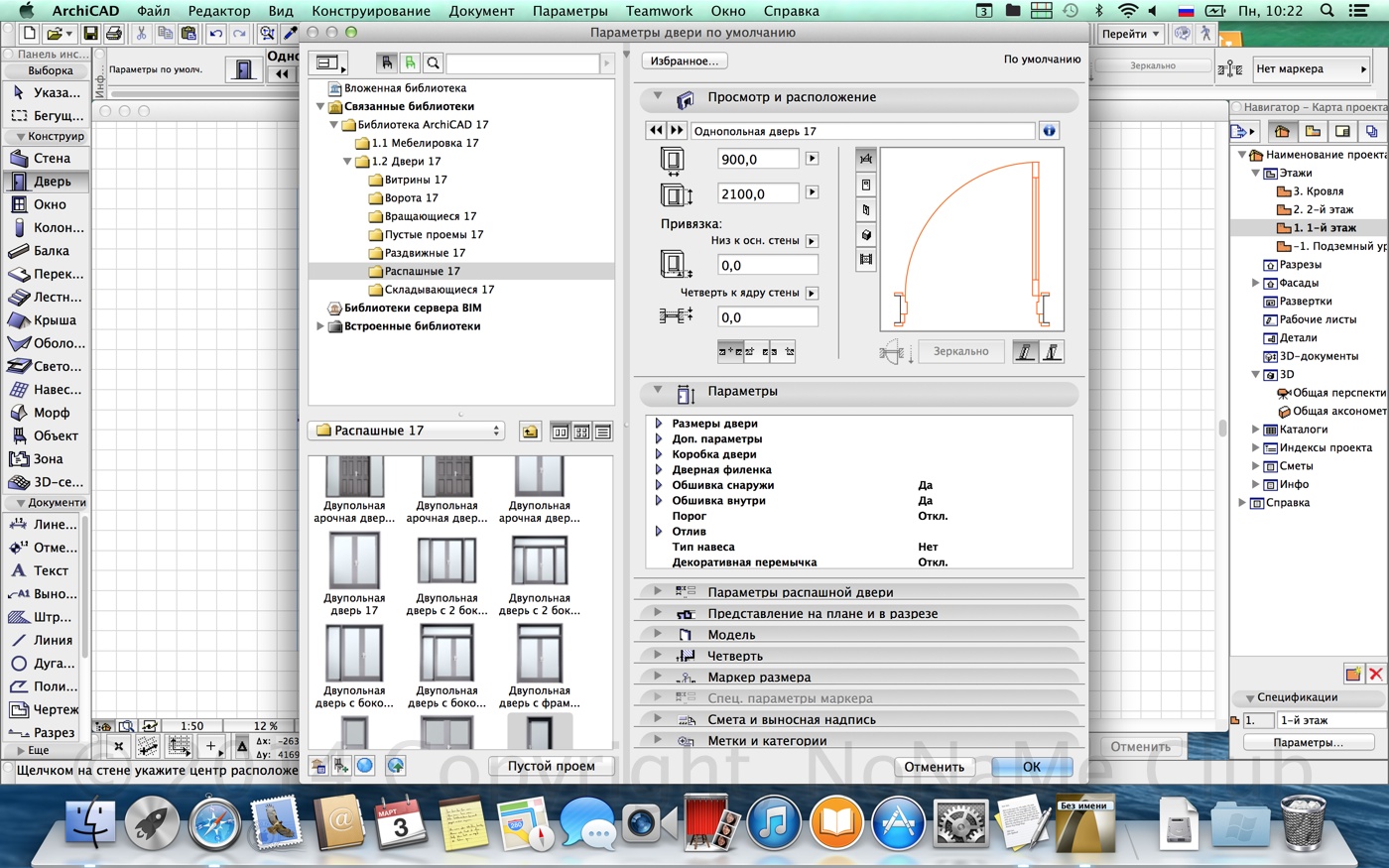
Task: Click Параметры... button in Navigator
Action: tap(1309, 742)
